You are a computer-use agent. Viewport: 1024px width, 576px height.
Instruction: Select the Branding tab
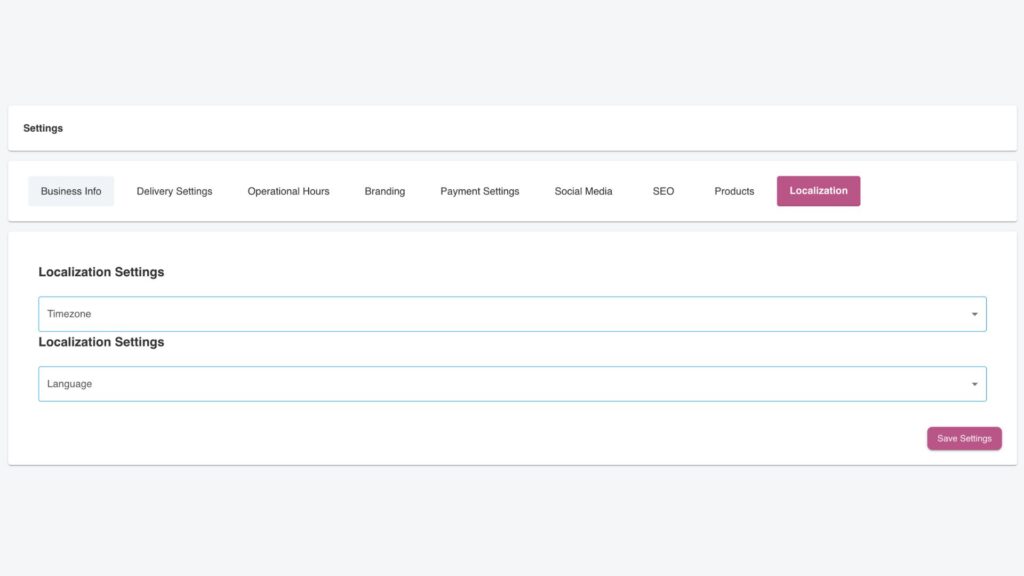tap(384, 191)
